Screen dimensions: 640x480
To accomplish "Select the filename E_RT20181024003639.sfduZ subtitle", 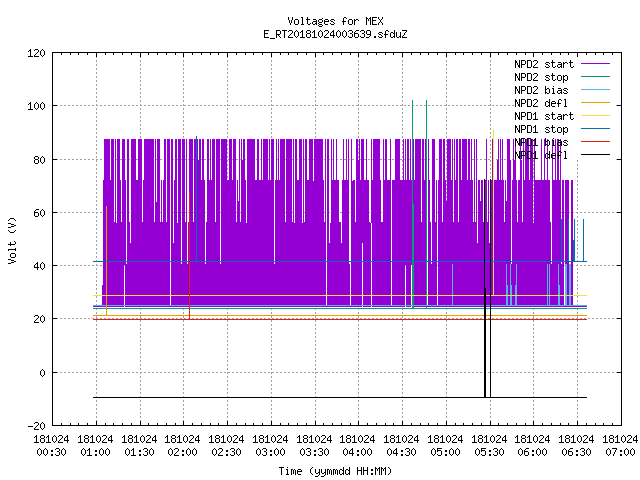I will tap(335, 34).
